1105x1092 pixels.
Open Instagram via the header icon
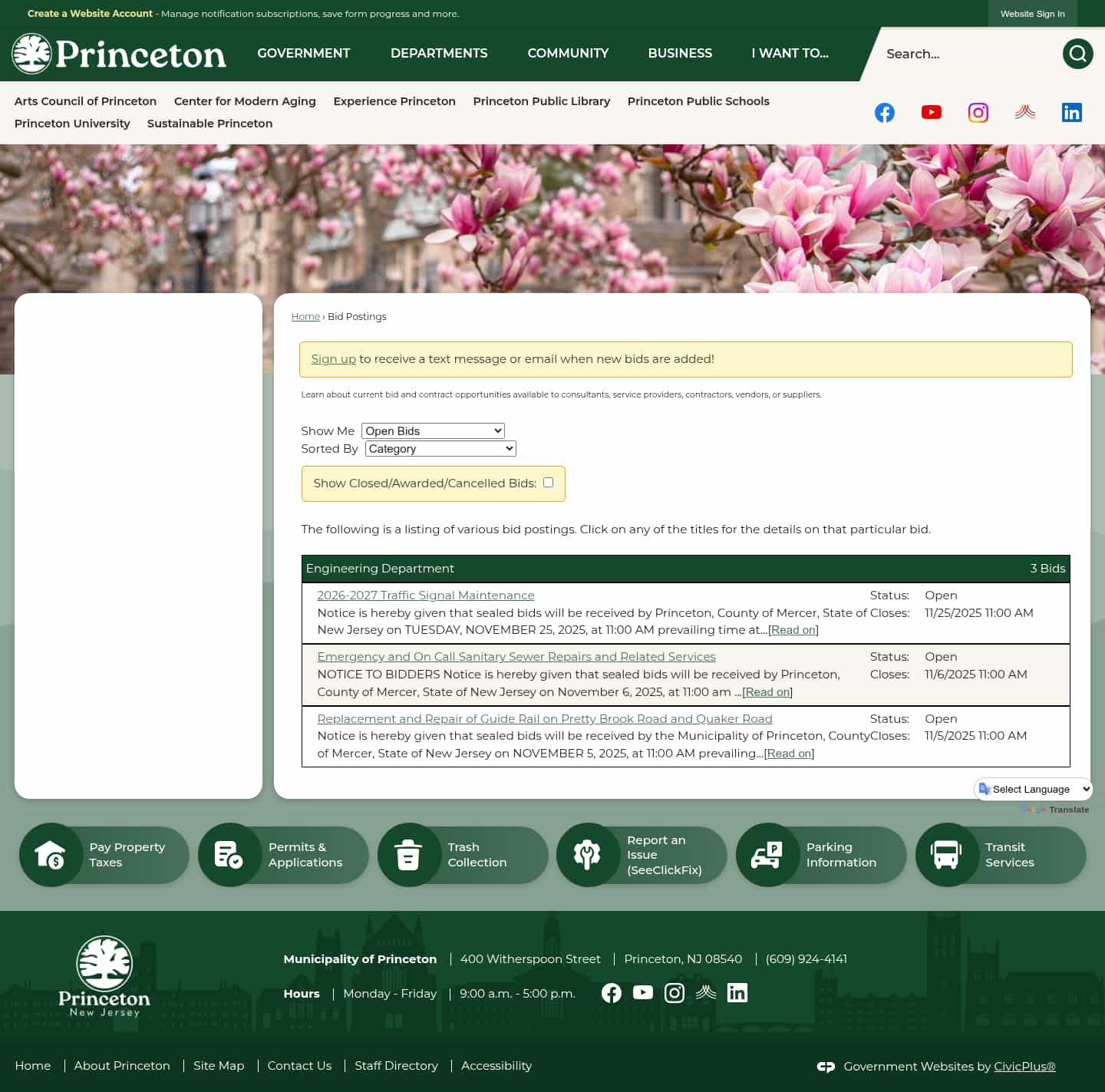(978, 112)
